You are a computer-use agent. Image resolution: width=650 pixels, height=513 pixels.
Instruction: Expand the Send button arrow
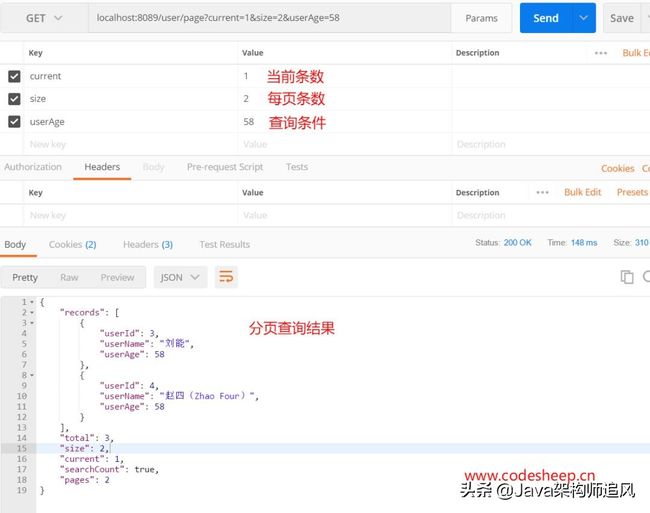pos(584,18)
